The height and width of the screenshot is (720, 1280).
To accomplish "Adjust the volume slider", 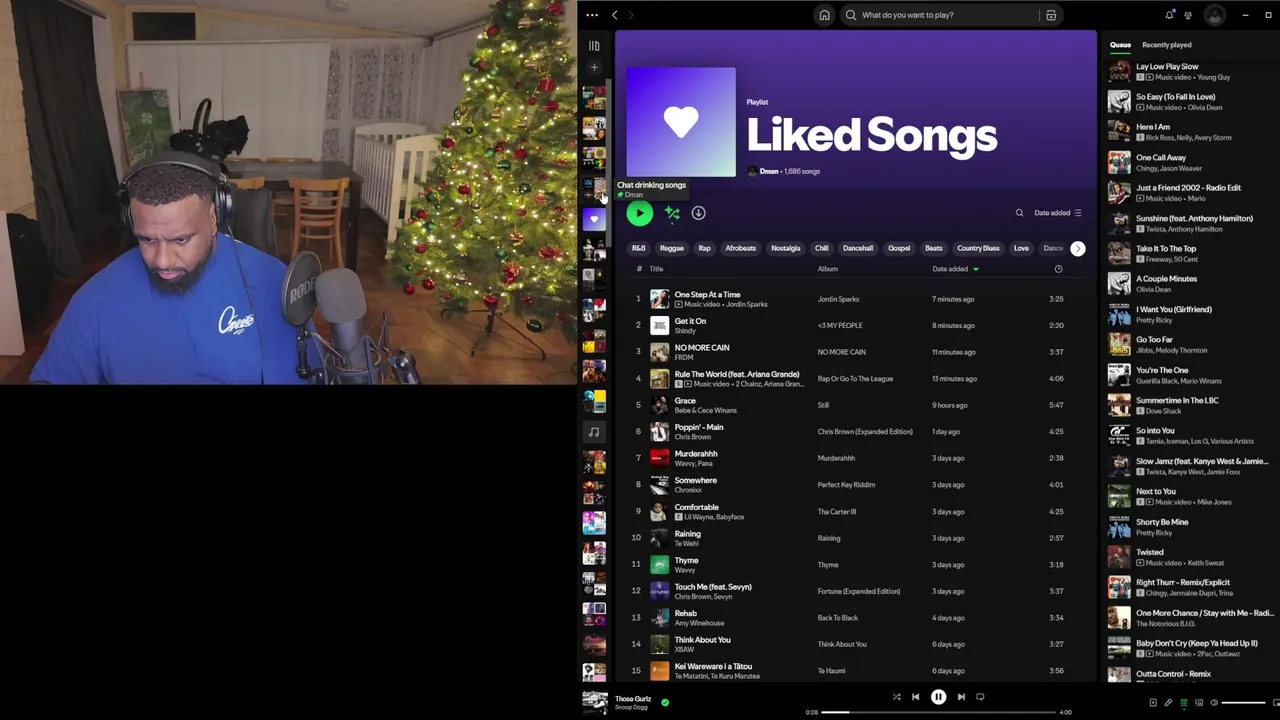I will 1243,703.
